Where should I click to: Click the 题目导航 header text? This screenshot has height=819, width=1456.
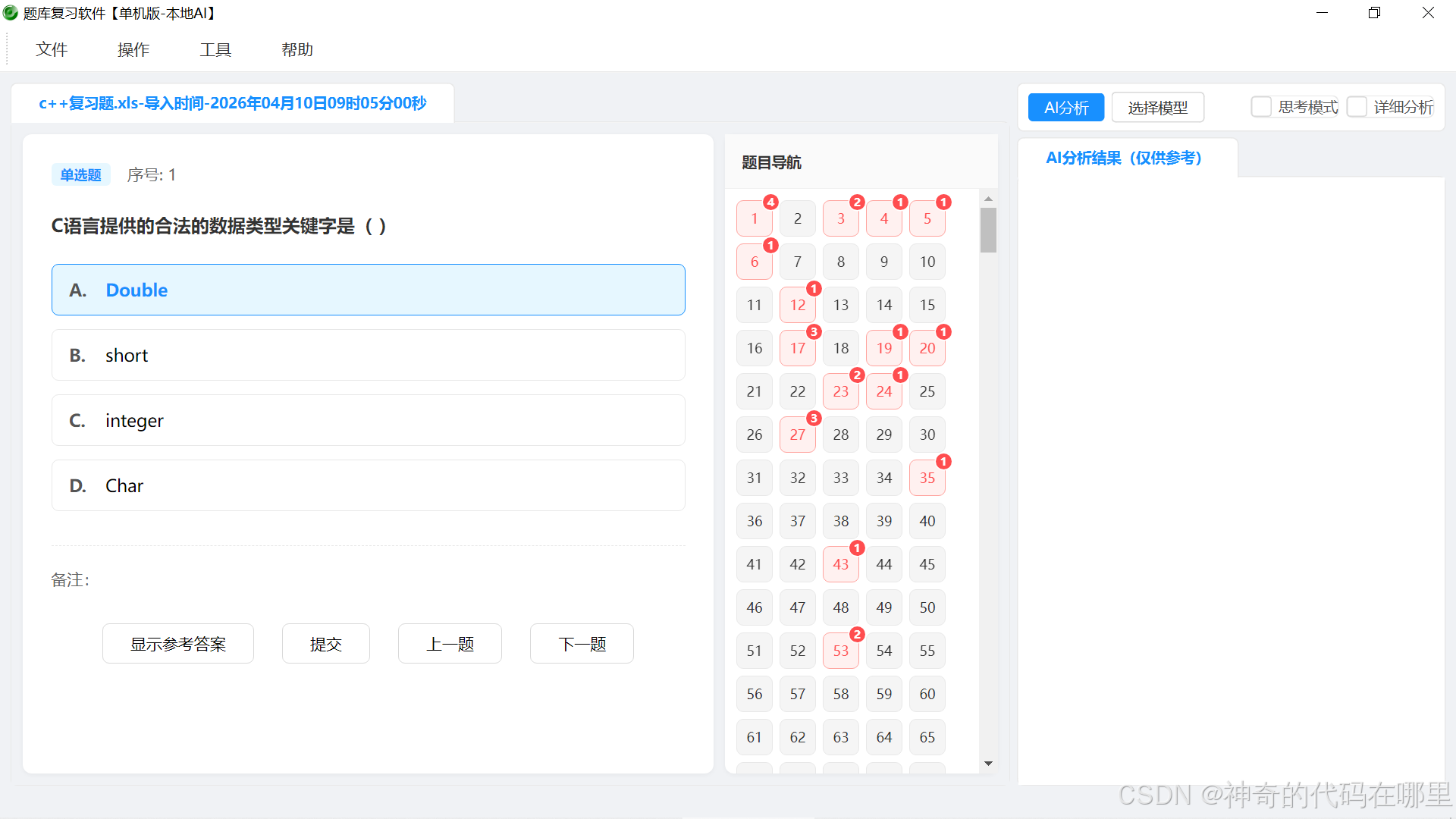point(771,162)
